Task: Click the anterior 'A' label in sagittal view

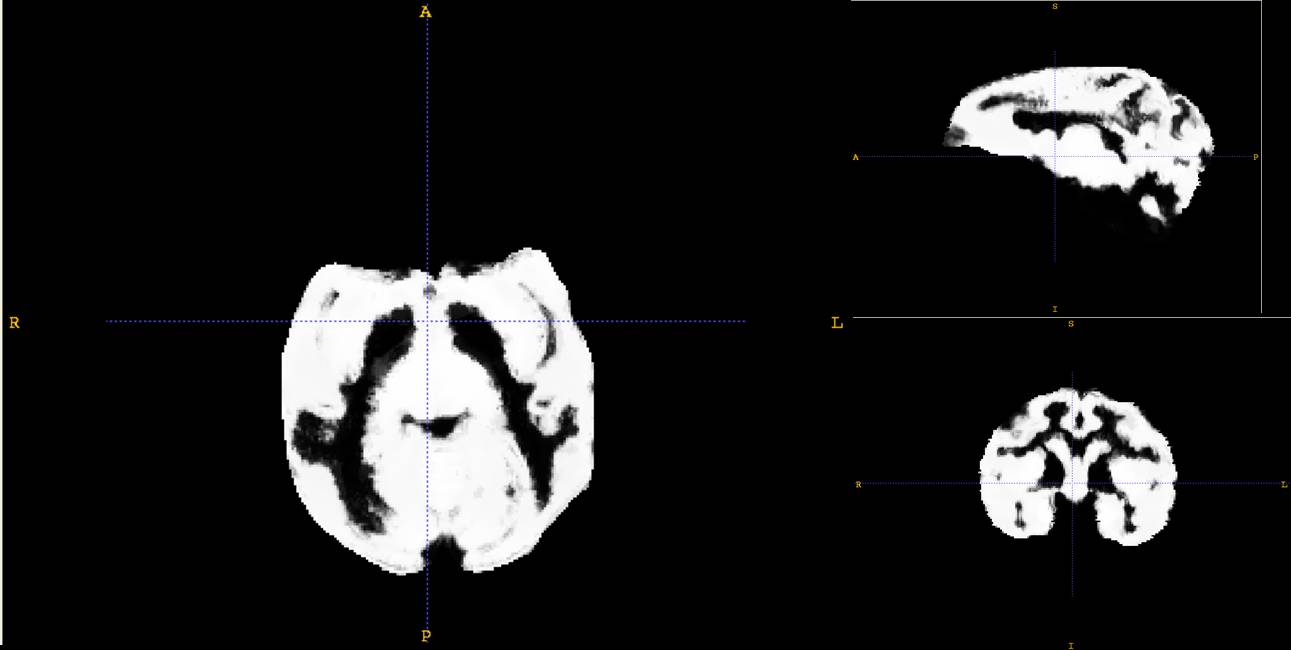Action: click(856, 157)
